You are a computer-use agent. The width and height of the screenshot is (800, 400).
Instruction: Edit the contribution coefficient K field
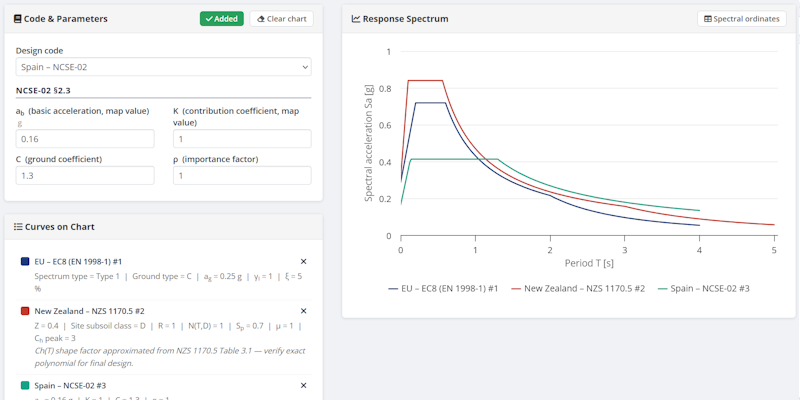tap(242, 139)
